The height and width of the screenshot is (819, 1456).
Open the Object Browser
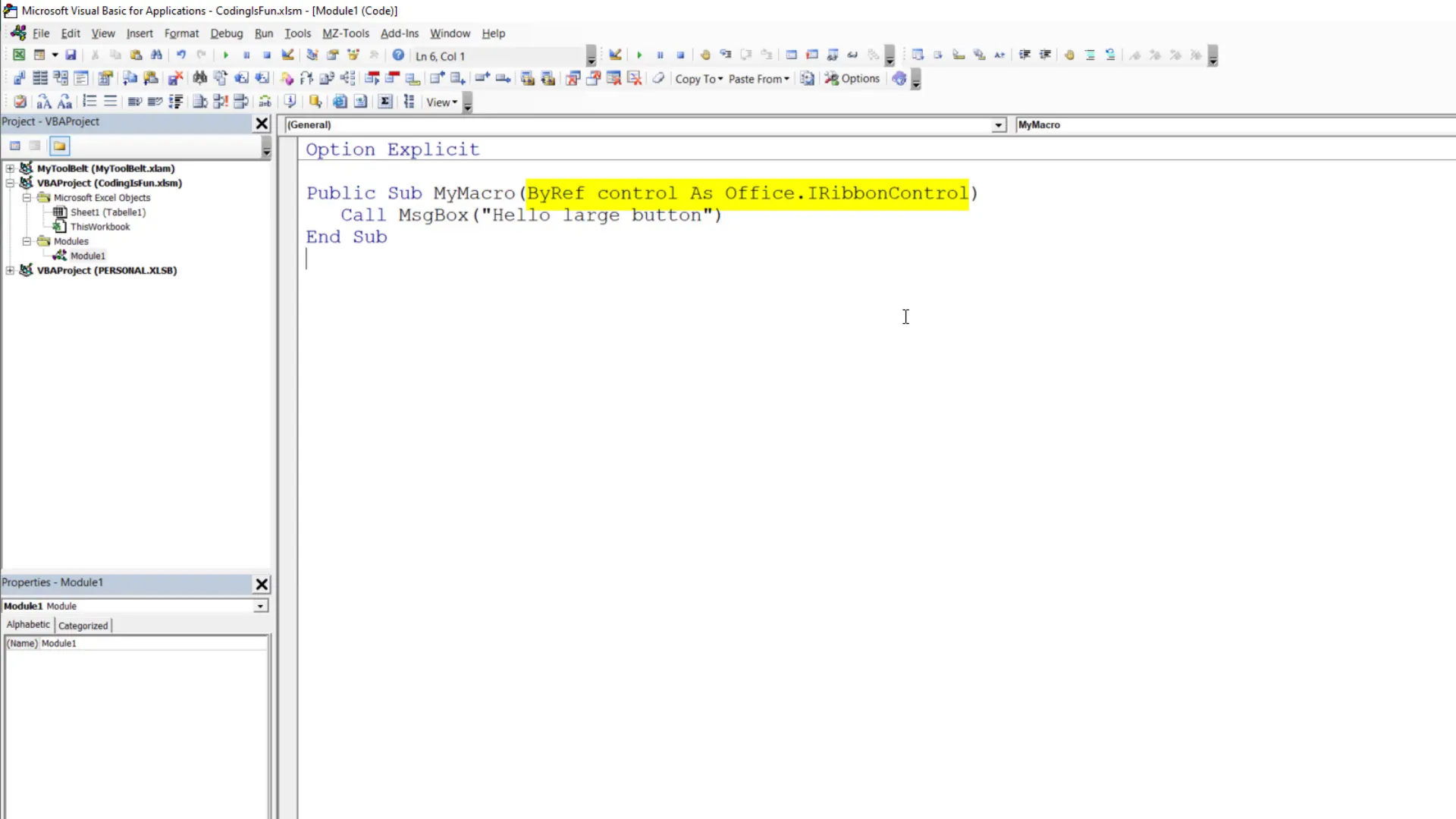point(353,55)
